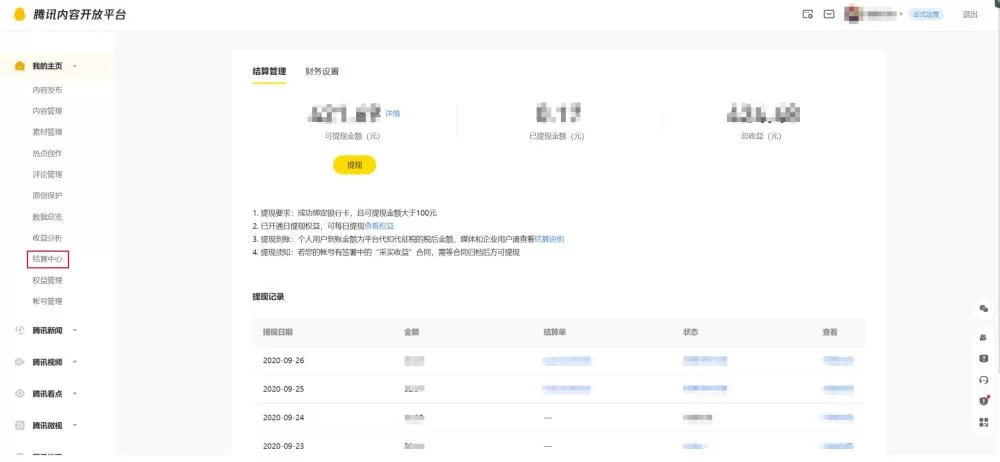Click the 退出 logout link
The height and width of the screenshot is (462, 1000).
tap(969, 14)
